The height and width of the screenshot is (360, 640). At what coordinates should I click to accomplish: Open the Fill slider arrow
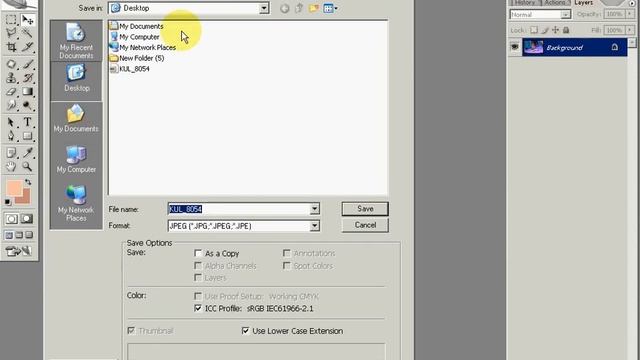point(630,30)
